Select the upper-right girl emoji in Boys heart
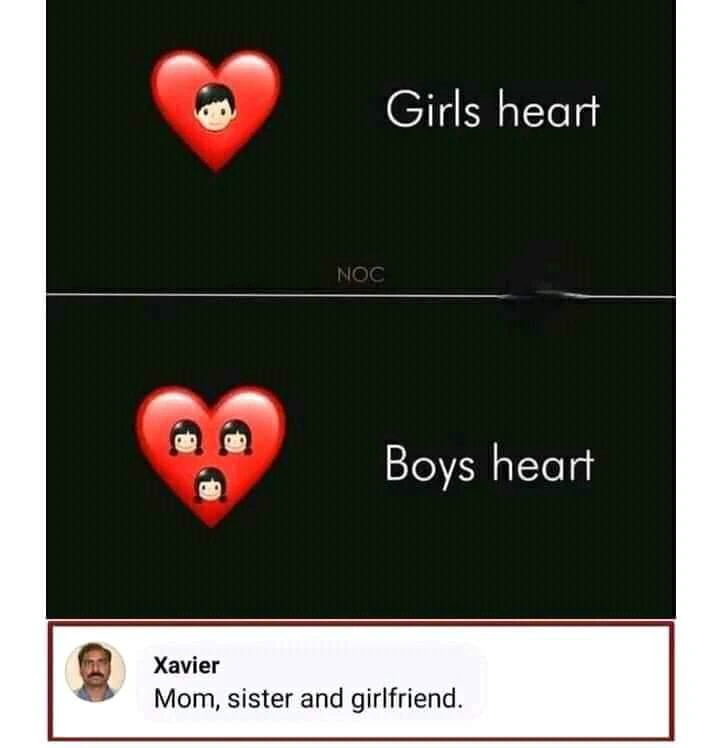This screenshot has height=748, width=720. (x=235, y=437)
